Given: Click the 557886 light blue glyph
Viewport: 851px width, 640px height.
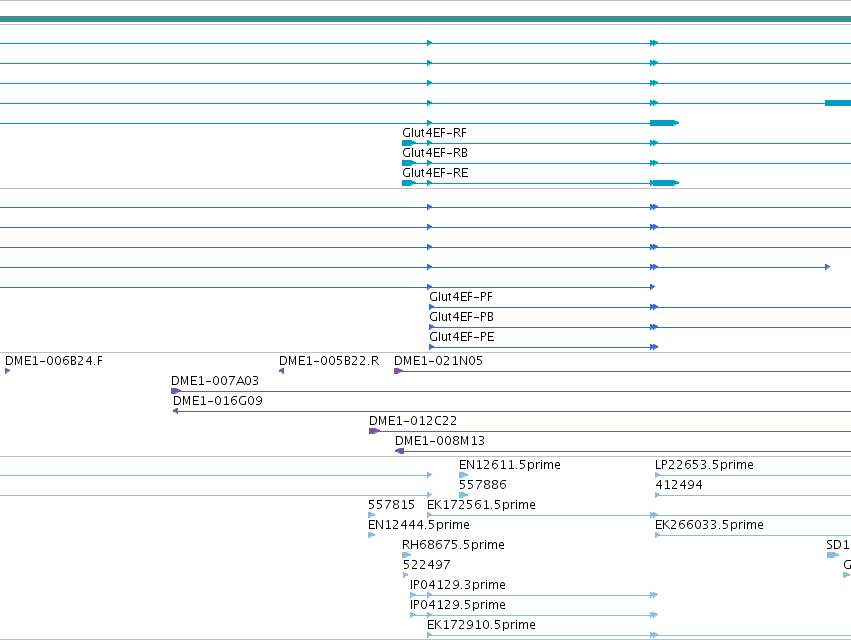Looking at the screenshot, I should 463,496.
